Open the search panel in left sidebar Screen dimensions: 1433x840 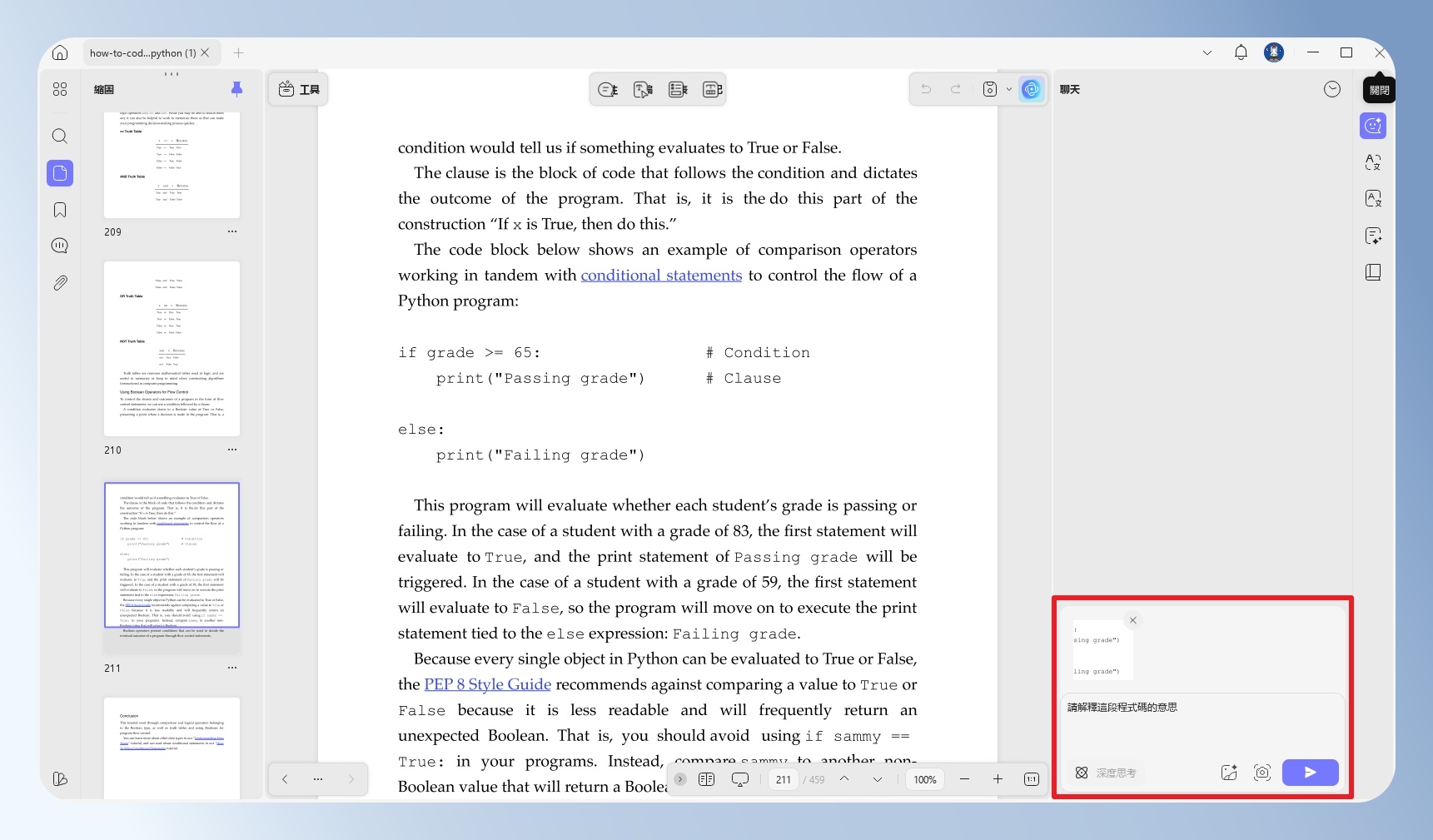click(60, 137)
